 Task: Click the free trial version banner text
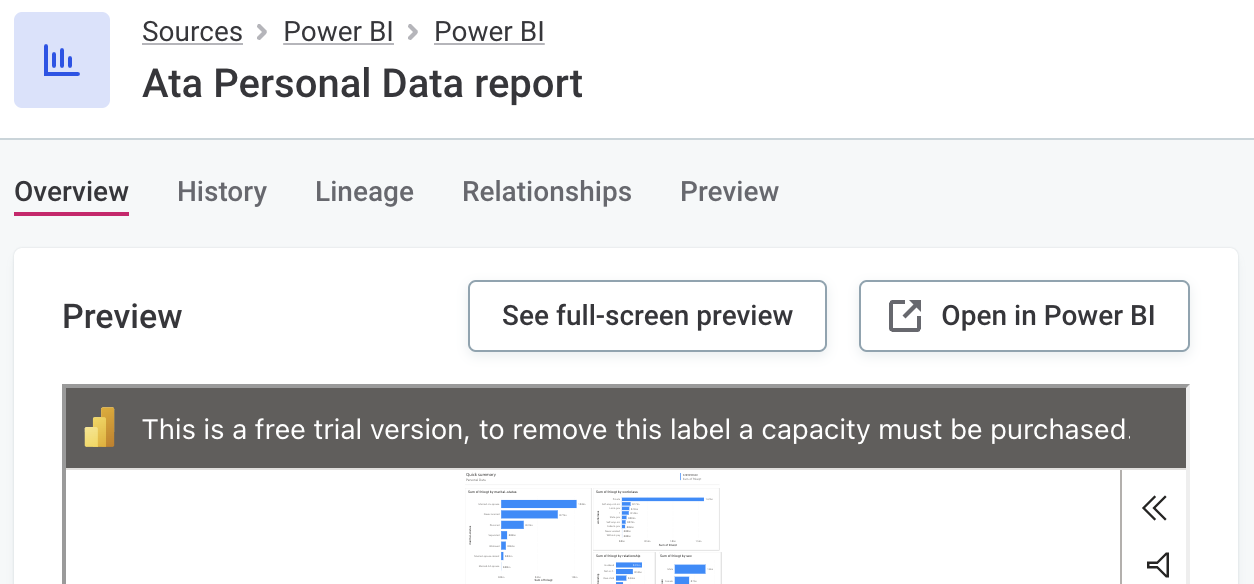(635, 430)
